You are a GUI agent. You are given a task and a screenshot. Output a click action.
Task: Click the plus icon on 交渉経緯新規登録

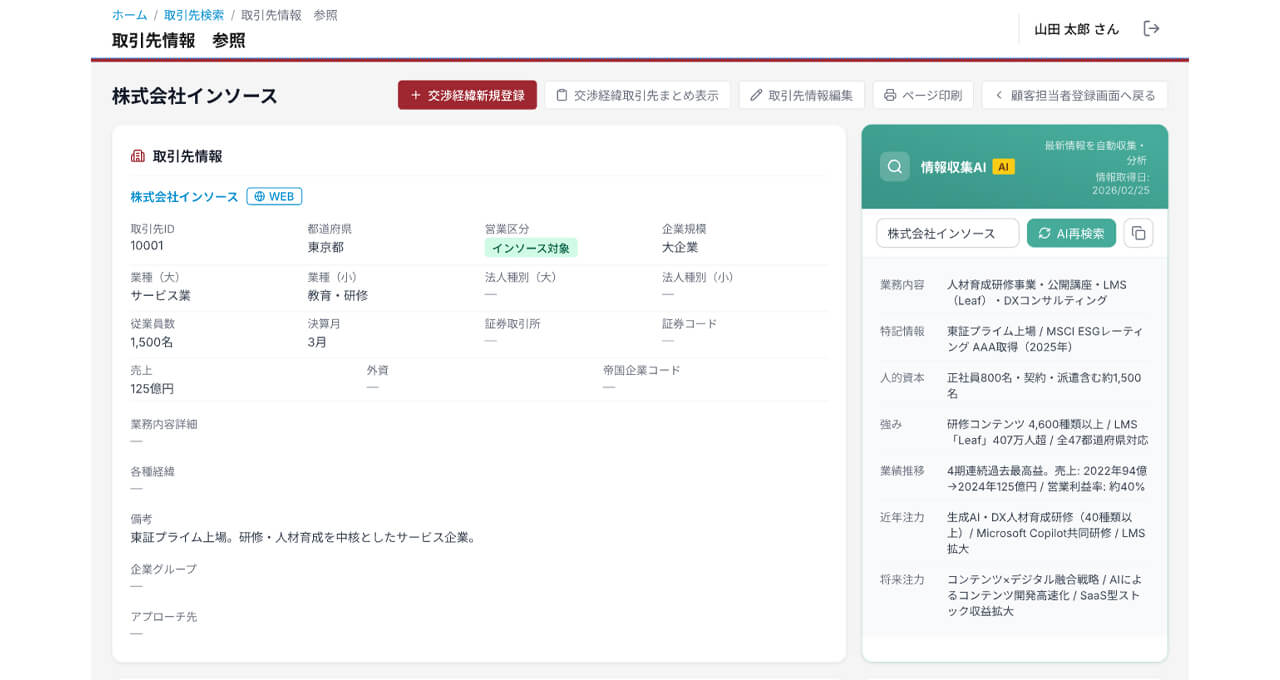point(415,94)
